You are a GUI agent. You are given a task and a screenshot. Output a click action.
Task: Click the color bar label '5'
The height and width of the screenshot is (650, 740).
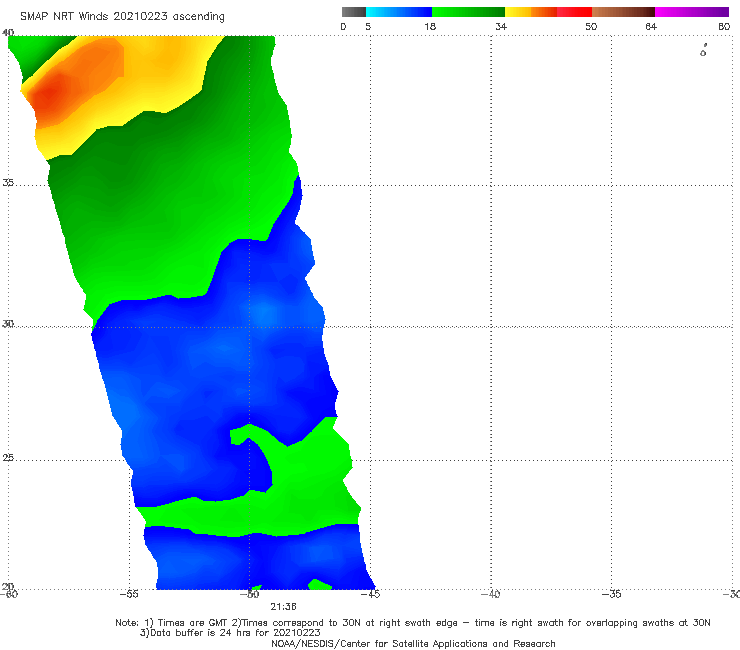click(368, 26)
